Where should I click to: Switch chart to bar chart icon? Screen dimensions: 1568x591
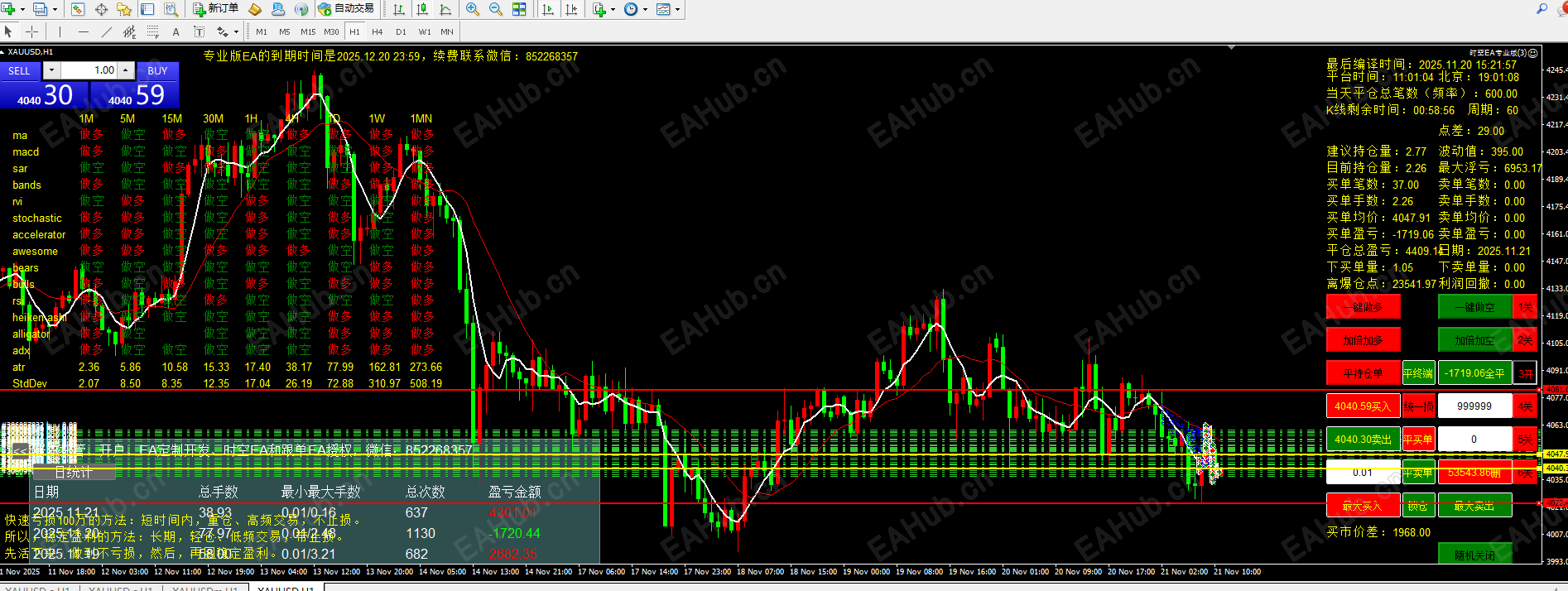pyautogui.click(x=399, y=9)
